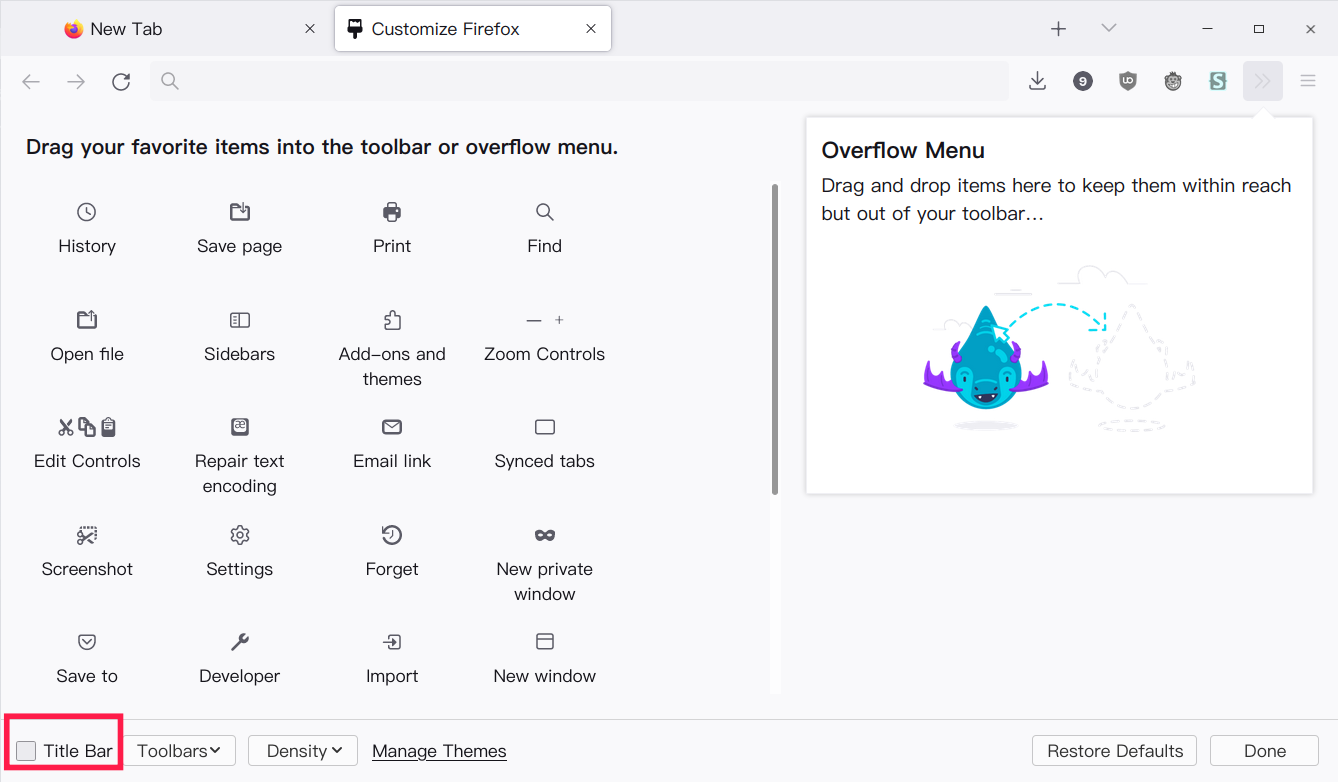This screenshot has width=1338, height=782.
Task: Select the Print icon
Action: coord(392,212)
